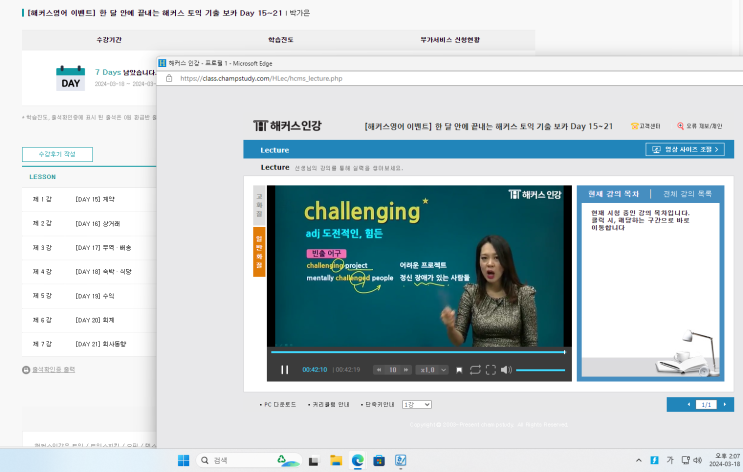Open lesson 제 1 강 [DAY 15] 계약
The image size is (743, 472).
(89, 199)
